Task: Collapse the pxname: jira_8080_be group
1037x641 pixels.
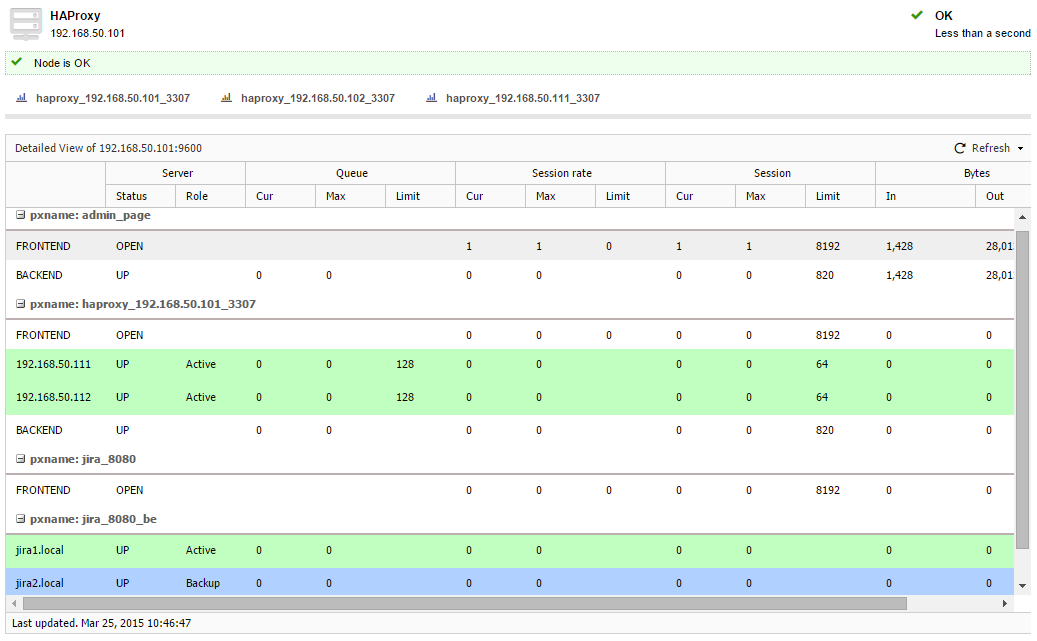Action: pyautogui.click(x=21, y=519)
